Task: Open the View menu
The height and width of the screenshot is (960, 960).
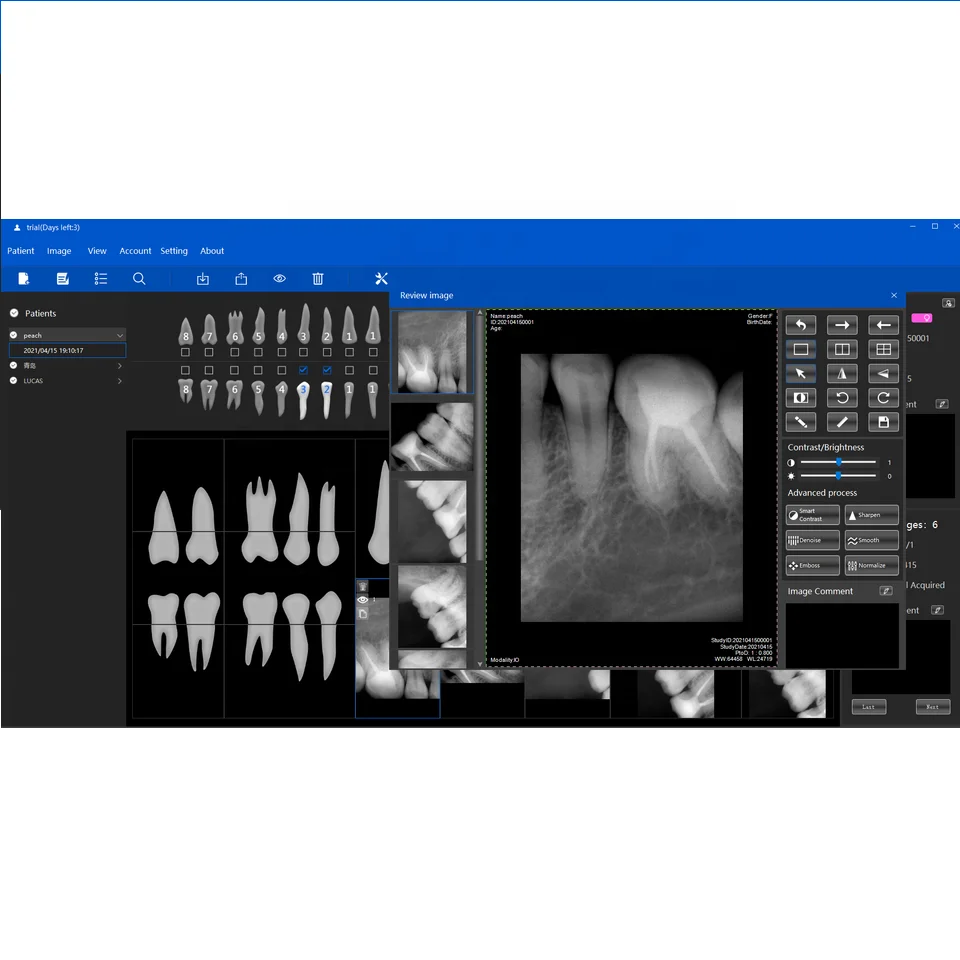Action: click(97, 251)
